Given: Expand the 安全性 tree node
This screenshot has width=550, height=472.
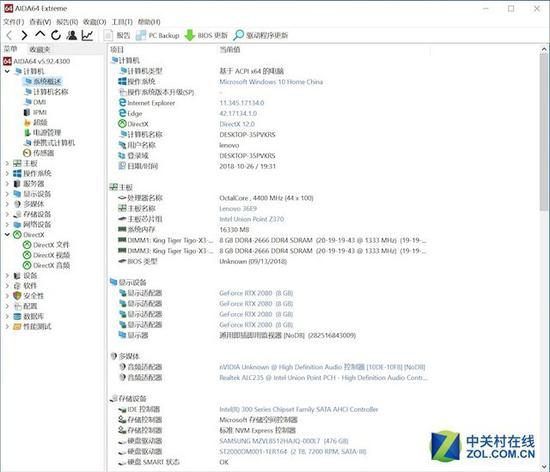Looking at the screenshot, I should [7, 296].
